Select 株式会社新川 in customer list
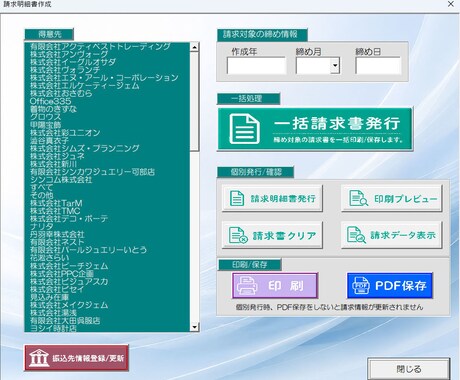This screenshot has width=460, height=380. 107,164
